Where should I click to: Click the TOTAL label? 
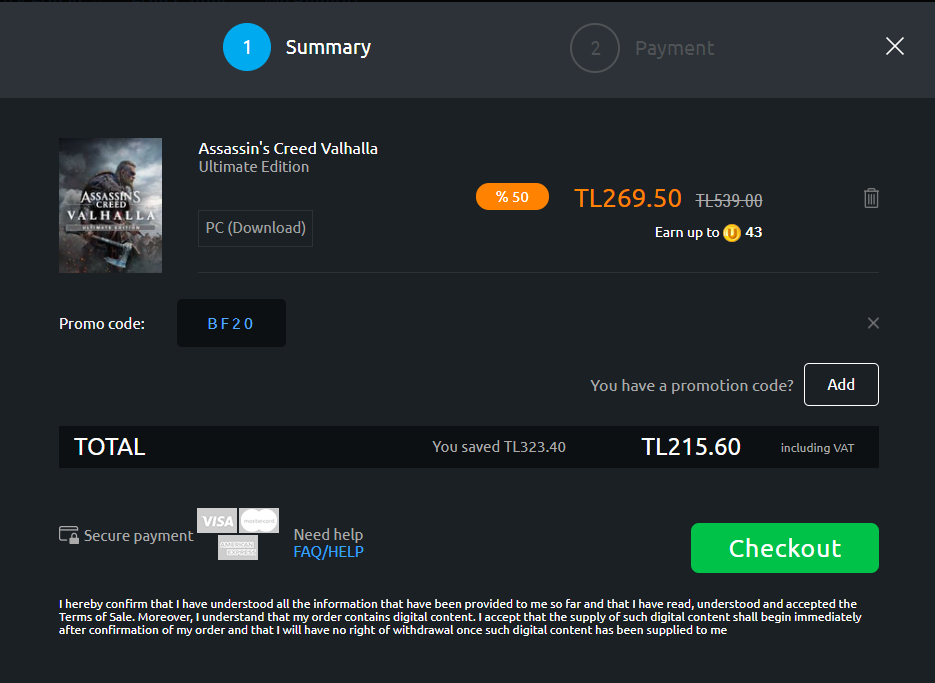click(x=110, y=447)
